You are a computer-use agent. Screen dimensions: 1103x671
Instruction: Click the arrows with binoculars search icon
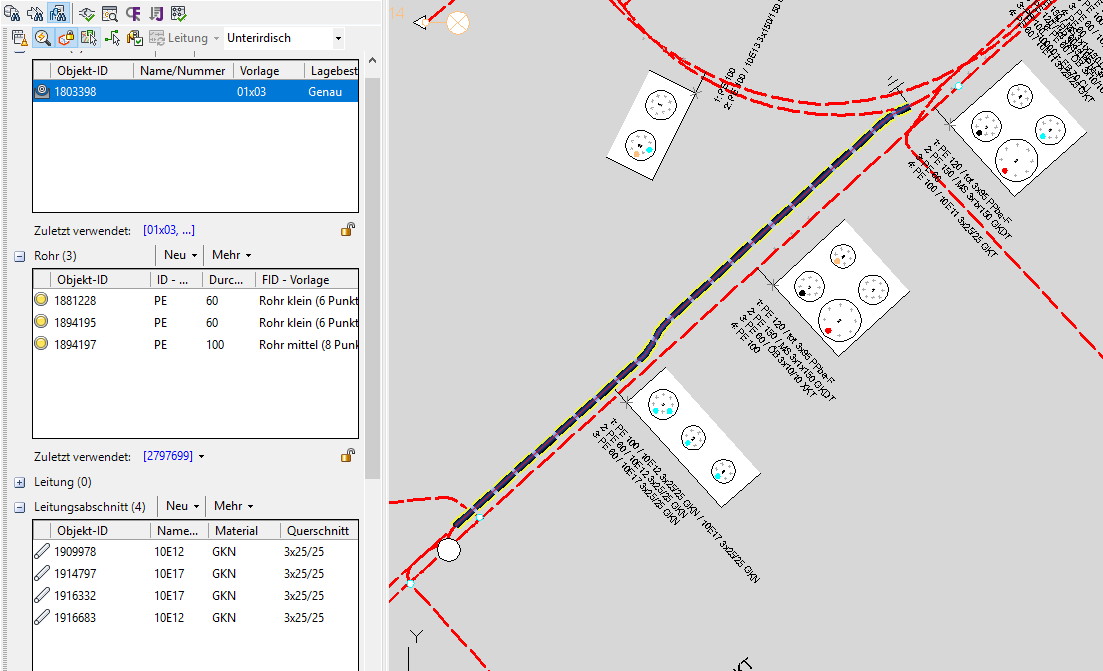click(34, 13)
